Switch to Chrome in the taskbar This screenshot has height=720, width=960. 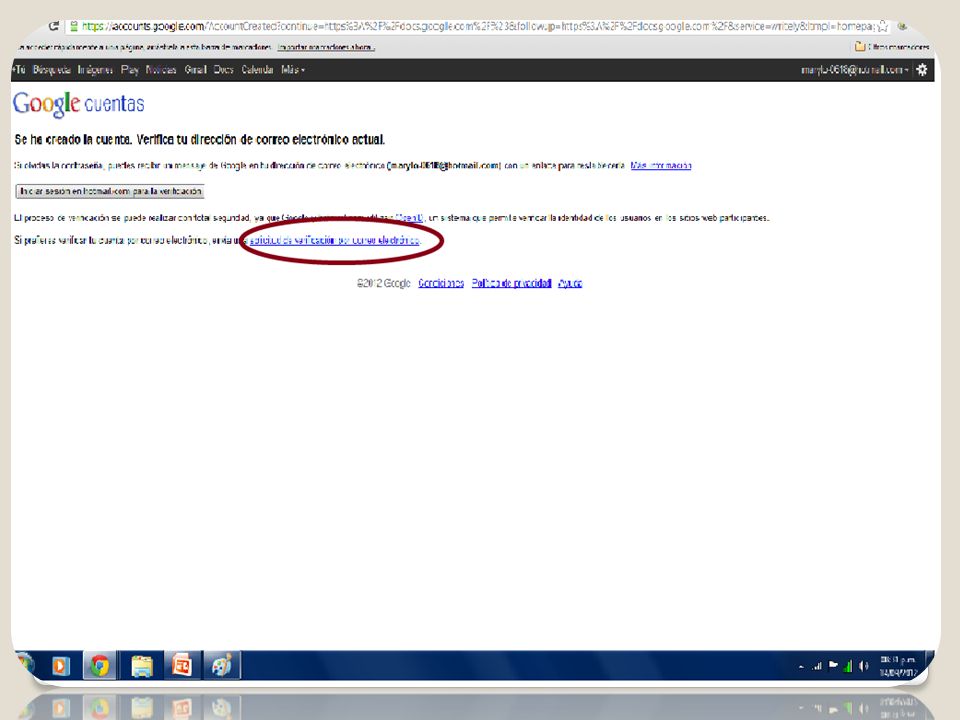tap(100, 666)
